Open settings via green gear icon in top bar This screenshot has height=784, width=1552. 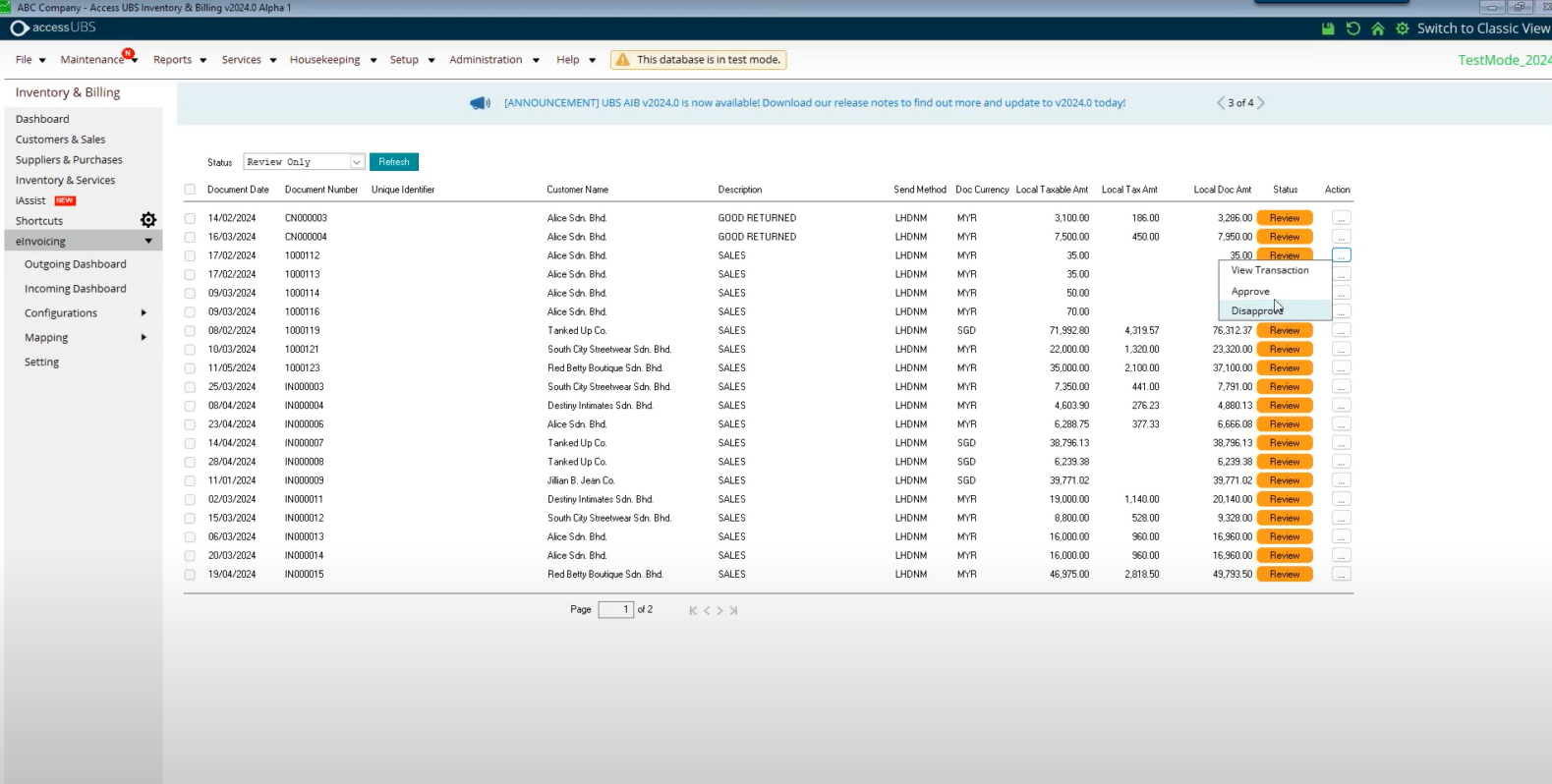coord(1403,28)
